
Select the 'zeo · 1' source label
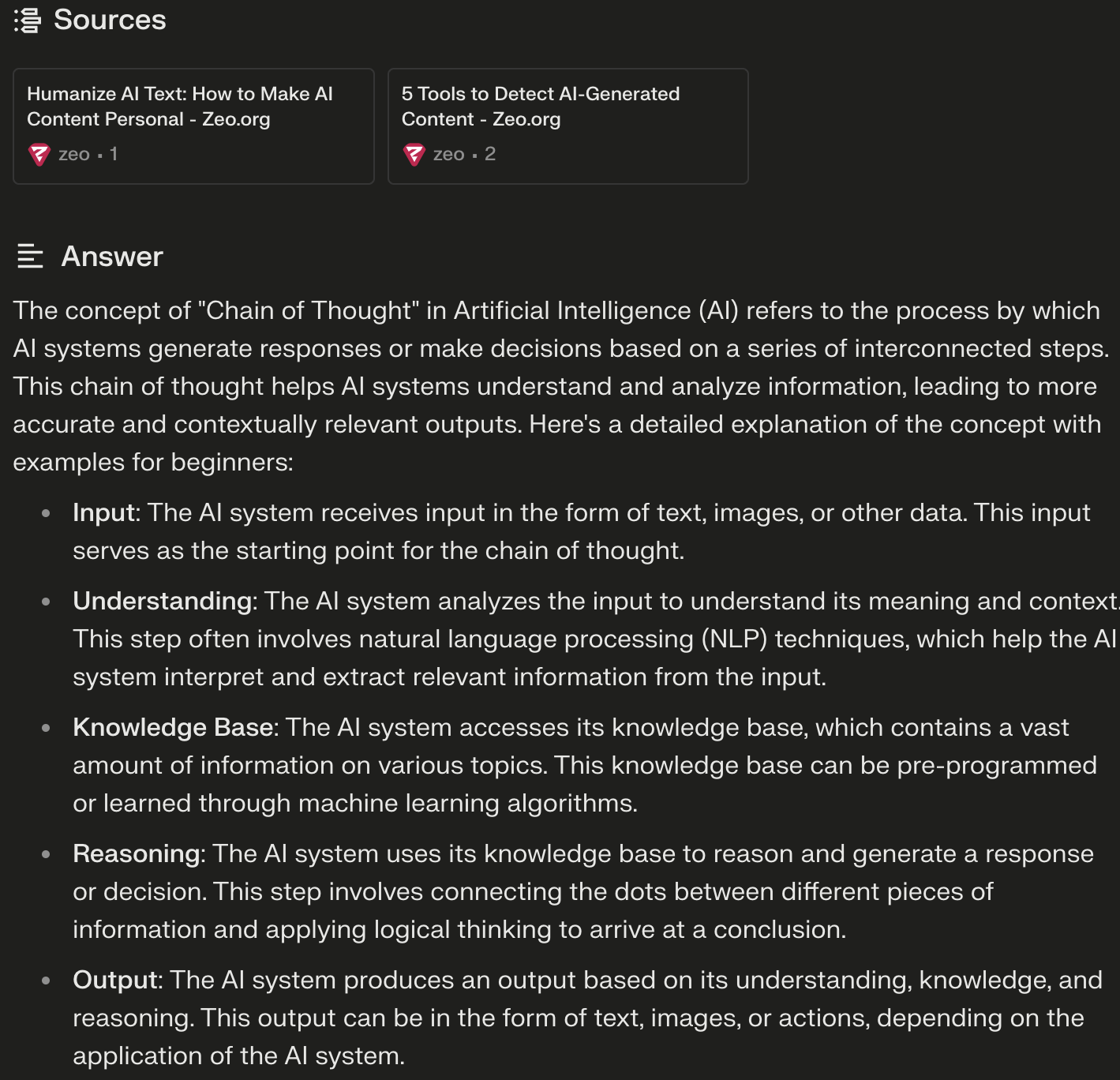point(88,154)
